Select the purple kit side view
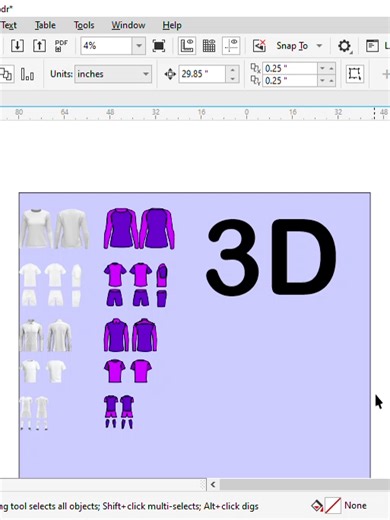Screen dimensions: 390x520 coord(162,285)
